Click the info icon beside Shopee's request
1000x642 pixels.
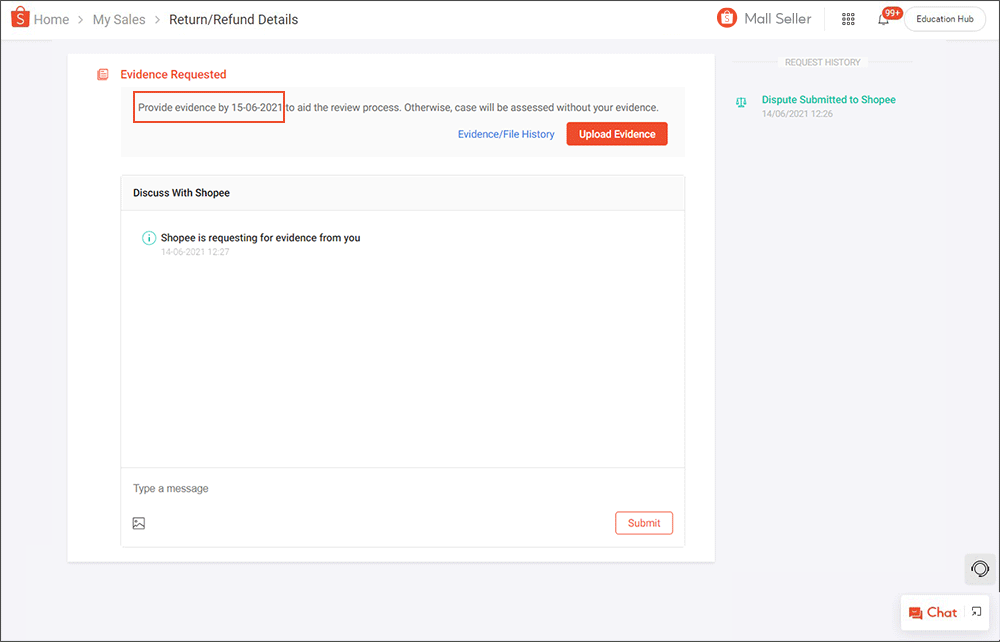coord(149,238)
